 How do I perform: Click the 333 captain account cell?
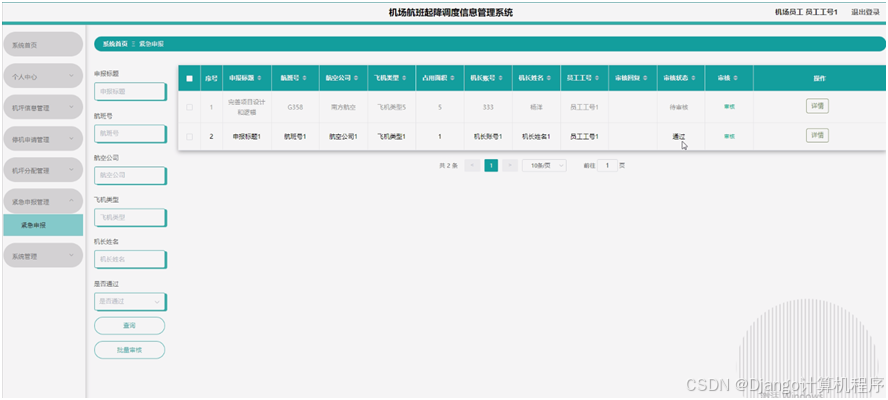488,107
